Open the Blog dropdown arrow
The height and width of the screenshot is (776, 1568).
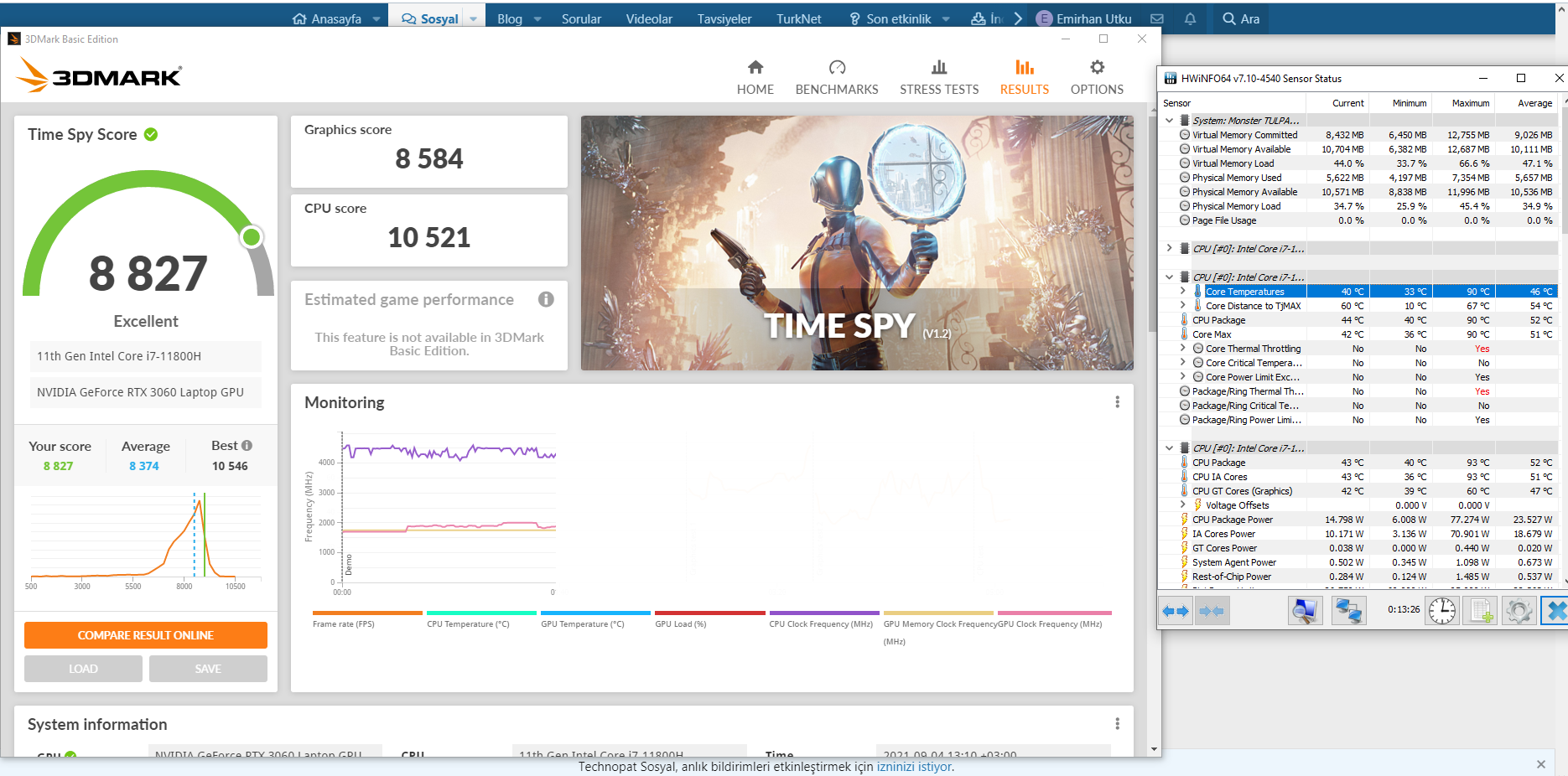[x=537, y=18]
